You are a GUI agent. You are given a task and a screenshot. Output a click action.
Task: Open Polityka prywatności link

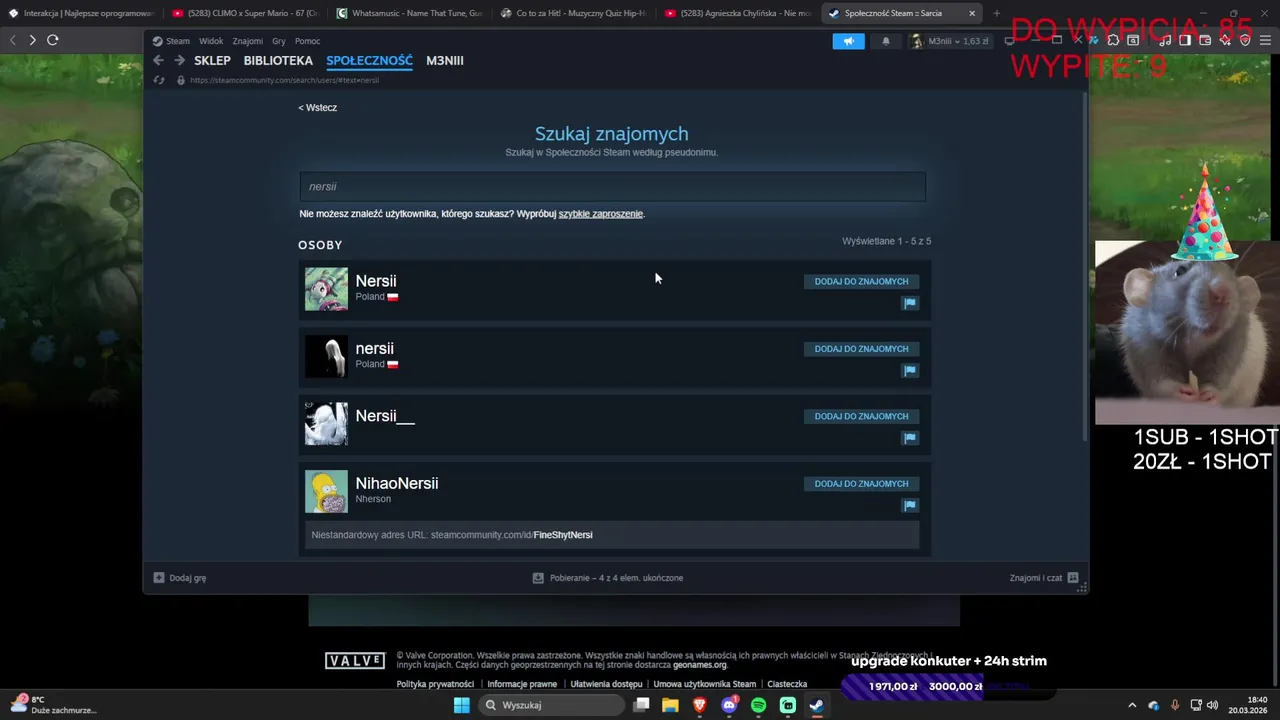[x=435, y=684]
